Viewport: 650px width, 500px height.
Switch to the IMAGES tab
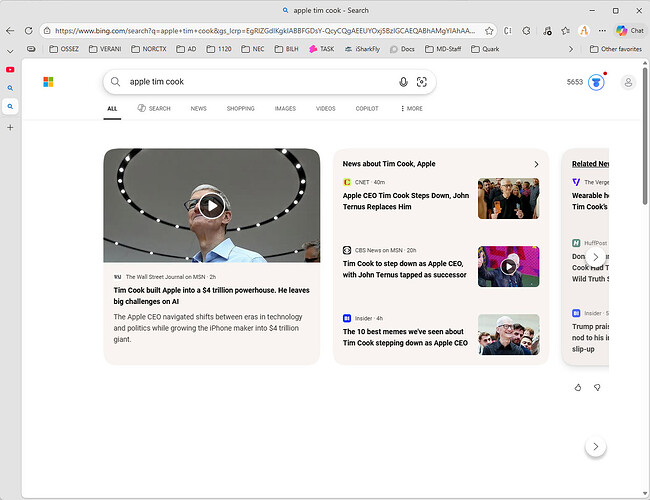(x=285, y=109)
